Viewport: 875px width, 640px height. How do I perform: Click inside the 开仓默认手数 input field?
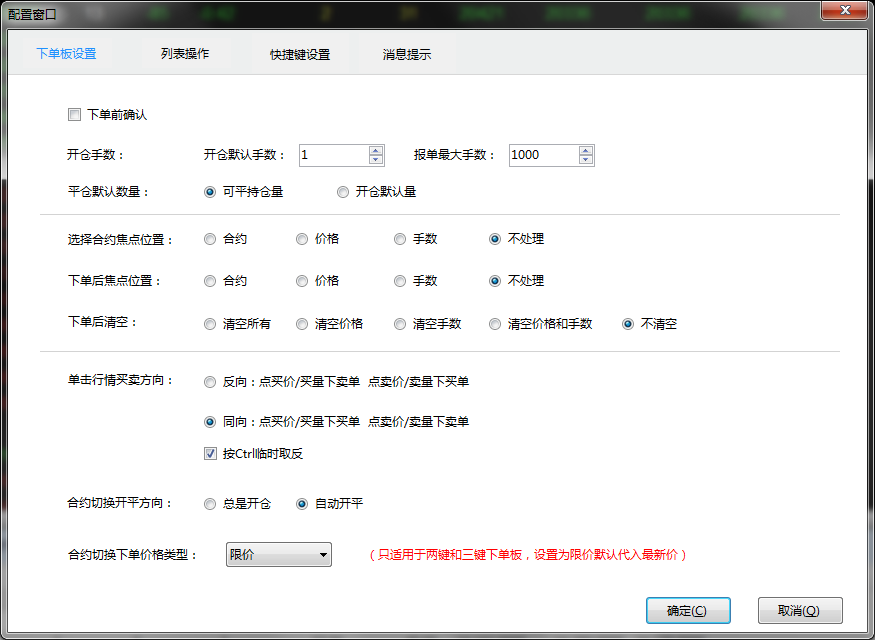tap(333, 155)
